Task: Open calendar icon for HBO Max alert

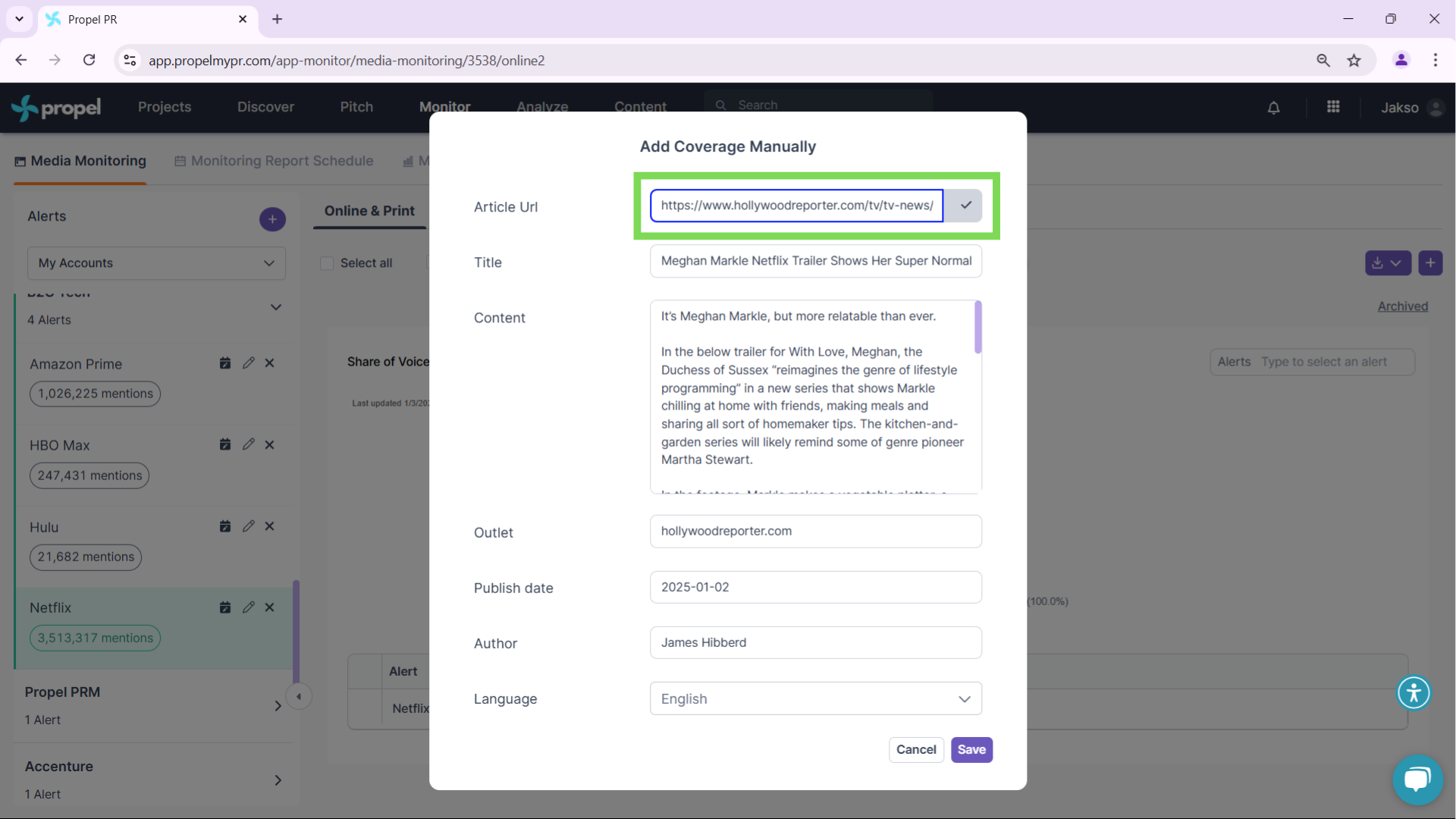Action: 225,444
